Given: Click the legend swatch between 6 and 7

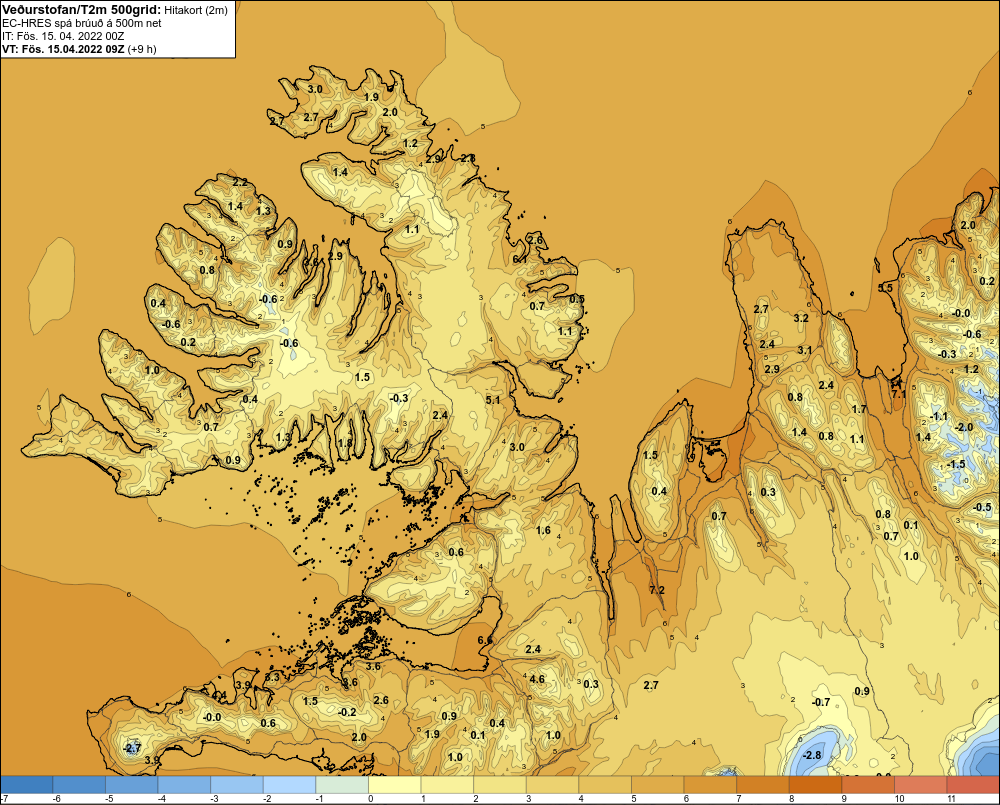Looking at the screenshot, I should [x=710, y=785].
